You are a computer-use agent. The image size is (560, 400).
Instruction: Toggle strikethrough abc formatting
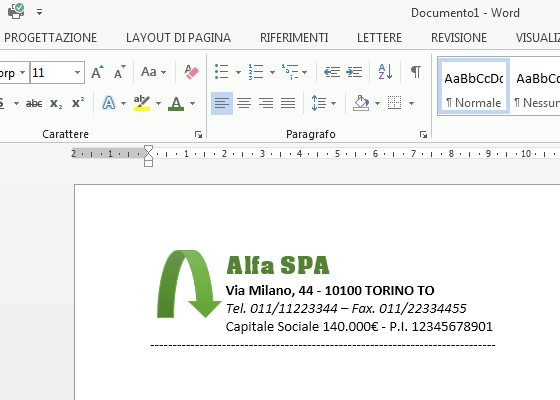click(34, 104)
